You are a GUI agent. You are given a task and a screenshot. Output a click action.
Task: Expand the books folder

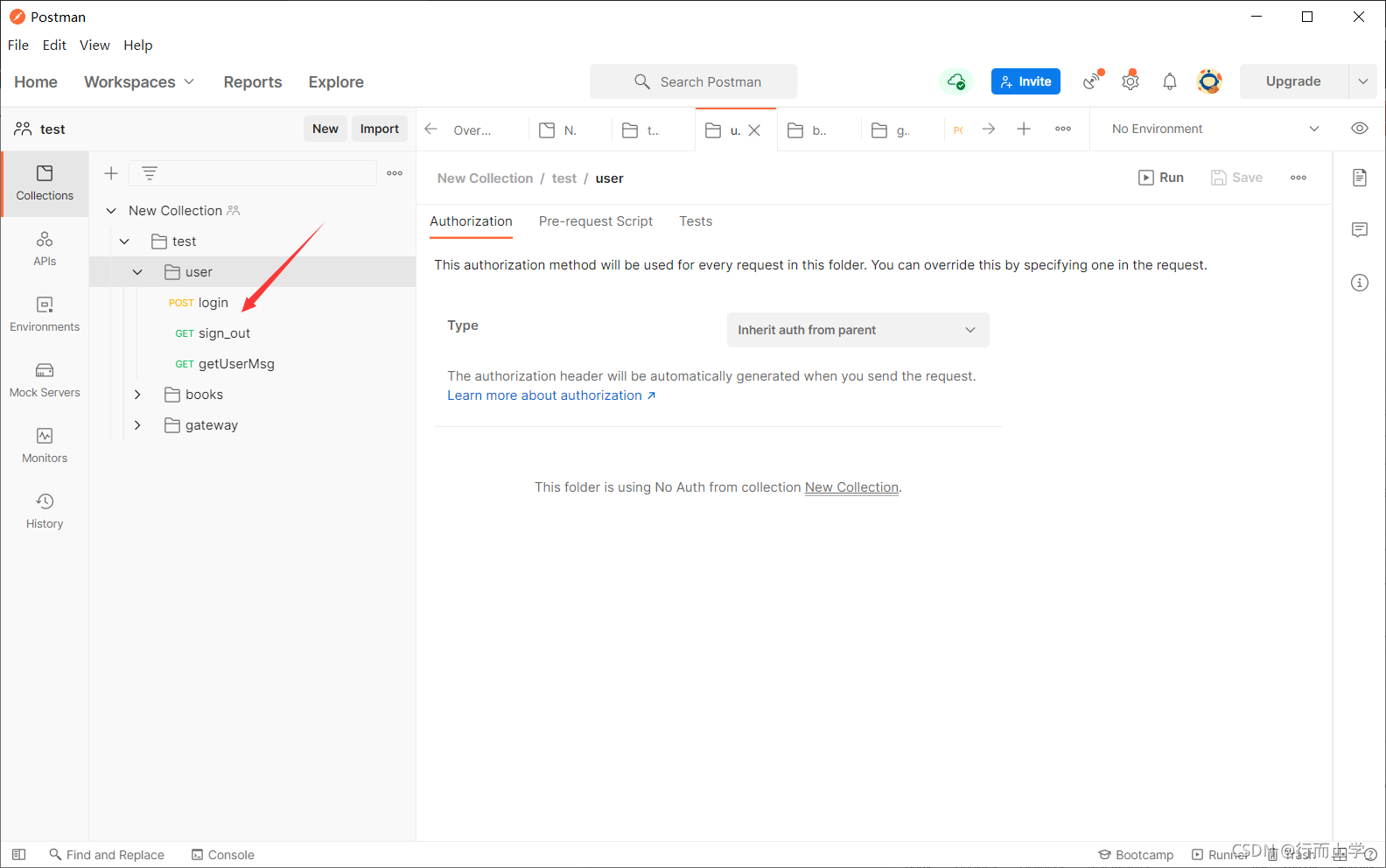[x=137, y=395]
